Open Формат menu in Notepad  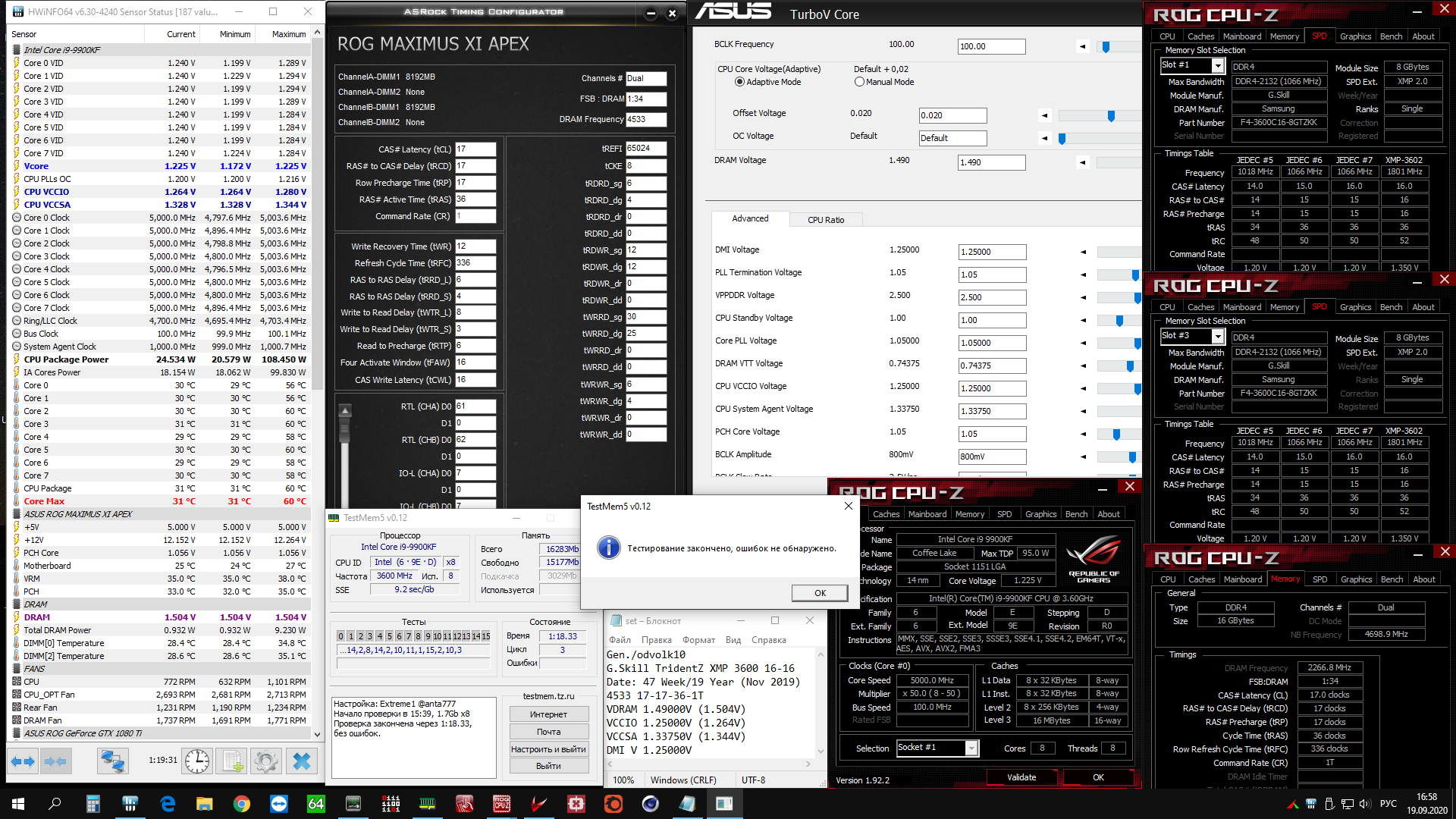698,640
